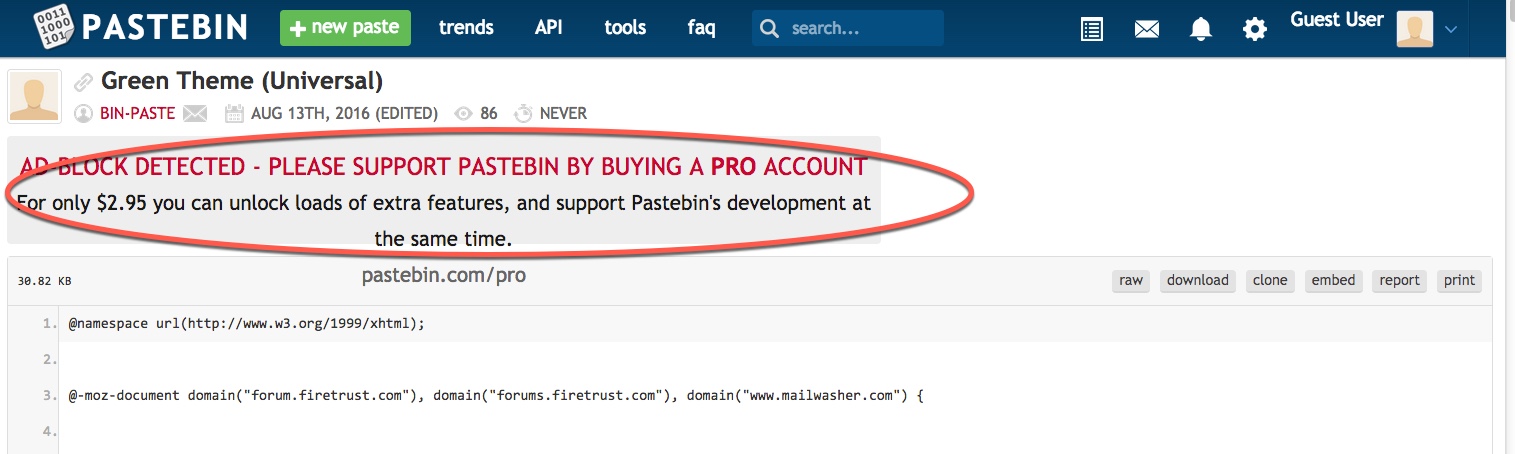1515x454 pixels.
Task: Click the NEVER expiration text
Action: [x=563, y=113]
